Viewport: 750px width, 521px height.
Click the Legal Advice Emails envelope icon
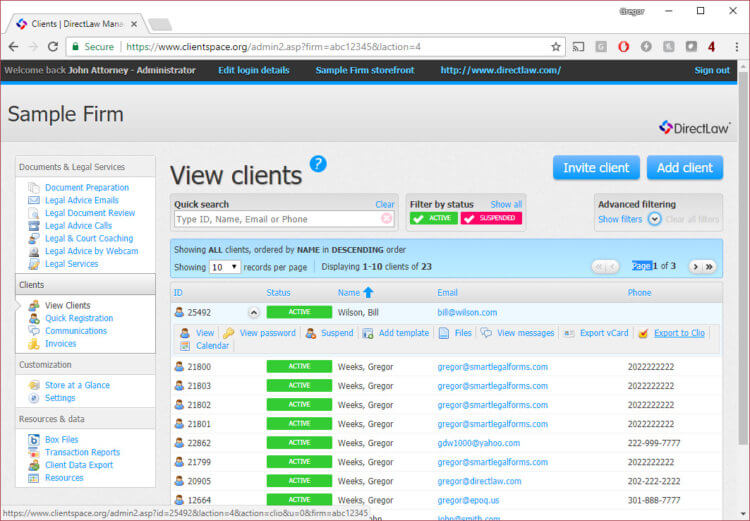33,200
